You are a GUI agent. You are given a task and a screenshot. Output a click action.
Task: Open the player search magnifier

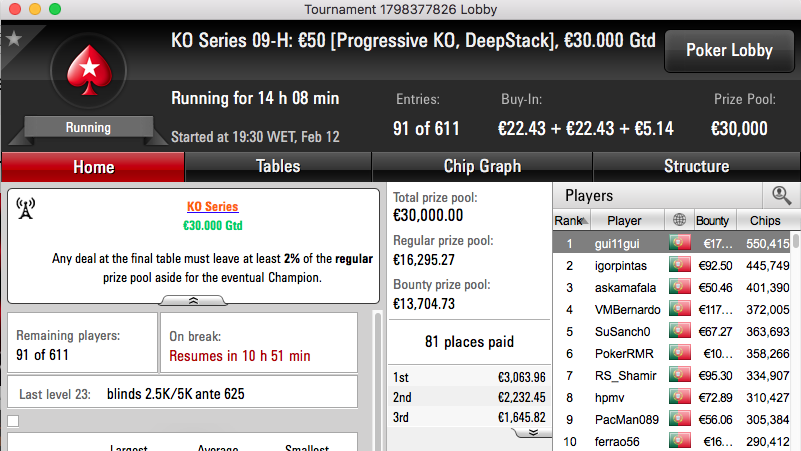coord(781,195)
